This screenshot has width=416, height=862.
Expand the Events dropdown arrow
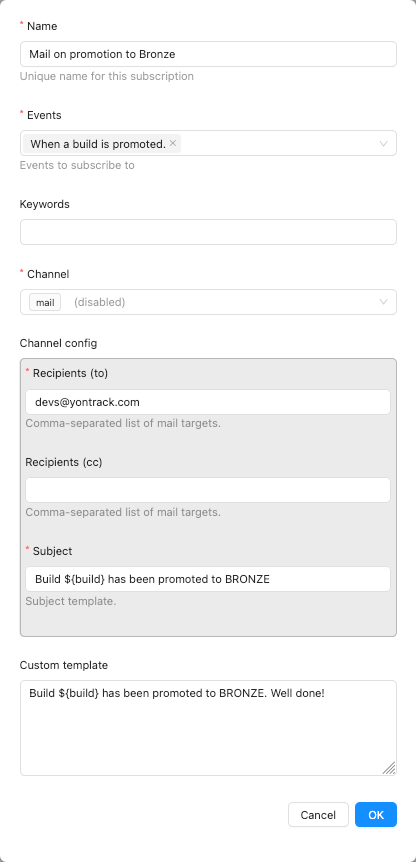(x=384, y=143)
